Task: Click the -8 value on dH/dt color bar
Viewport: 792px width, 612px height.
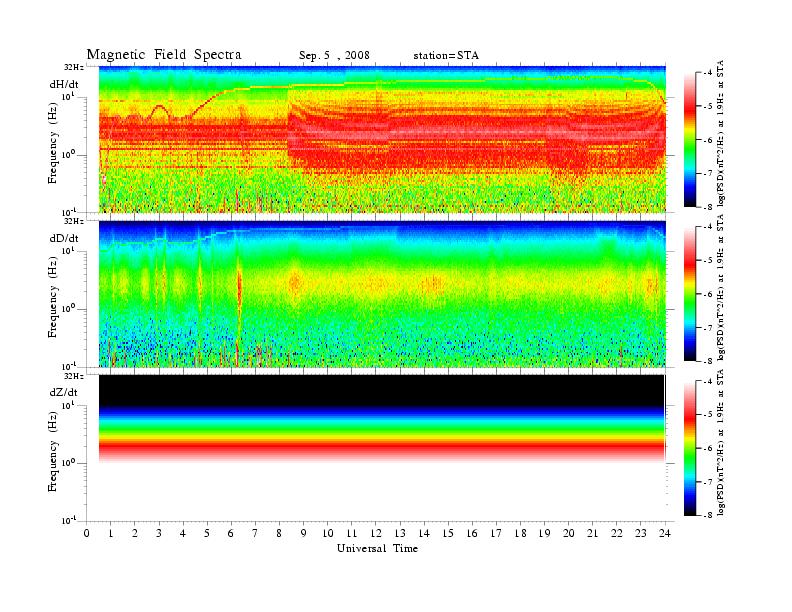Action: click(706, 207)
